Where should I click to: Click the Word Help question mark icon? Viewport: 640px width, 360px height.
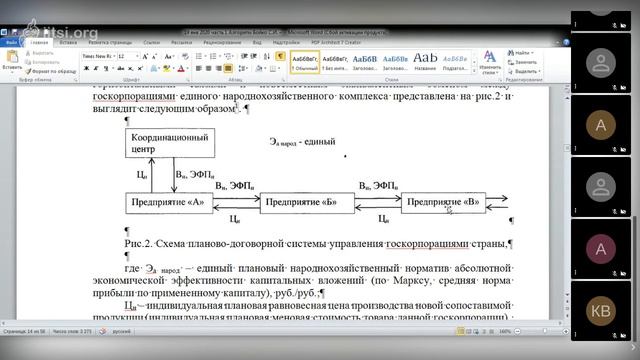(566, 42)
